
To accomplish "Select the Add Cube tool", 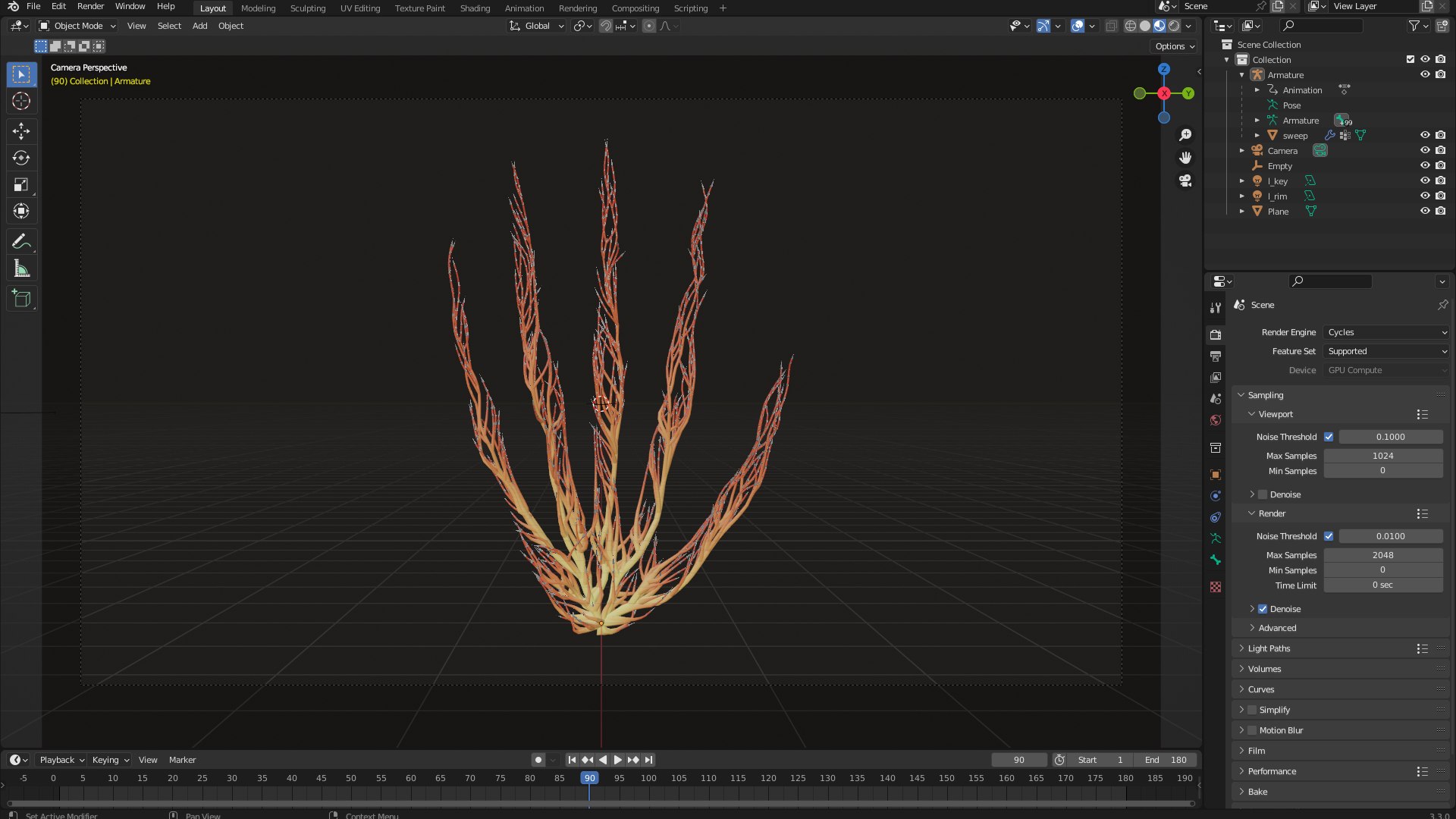I will (x=21, y=299).
